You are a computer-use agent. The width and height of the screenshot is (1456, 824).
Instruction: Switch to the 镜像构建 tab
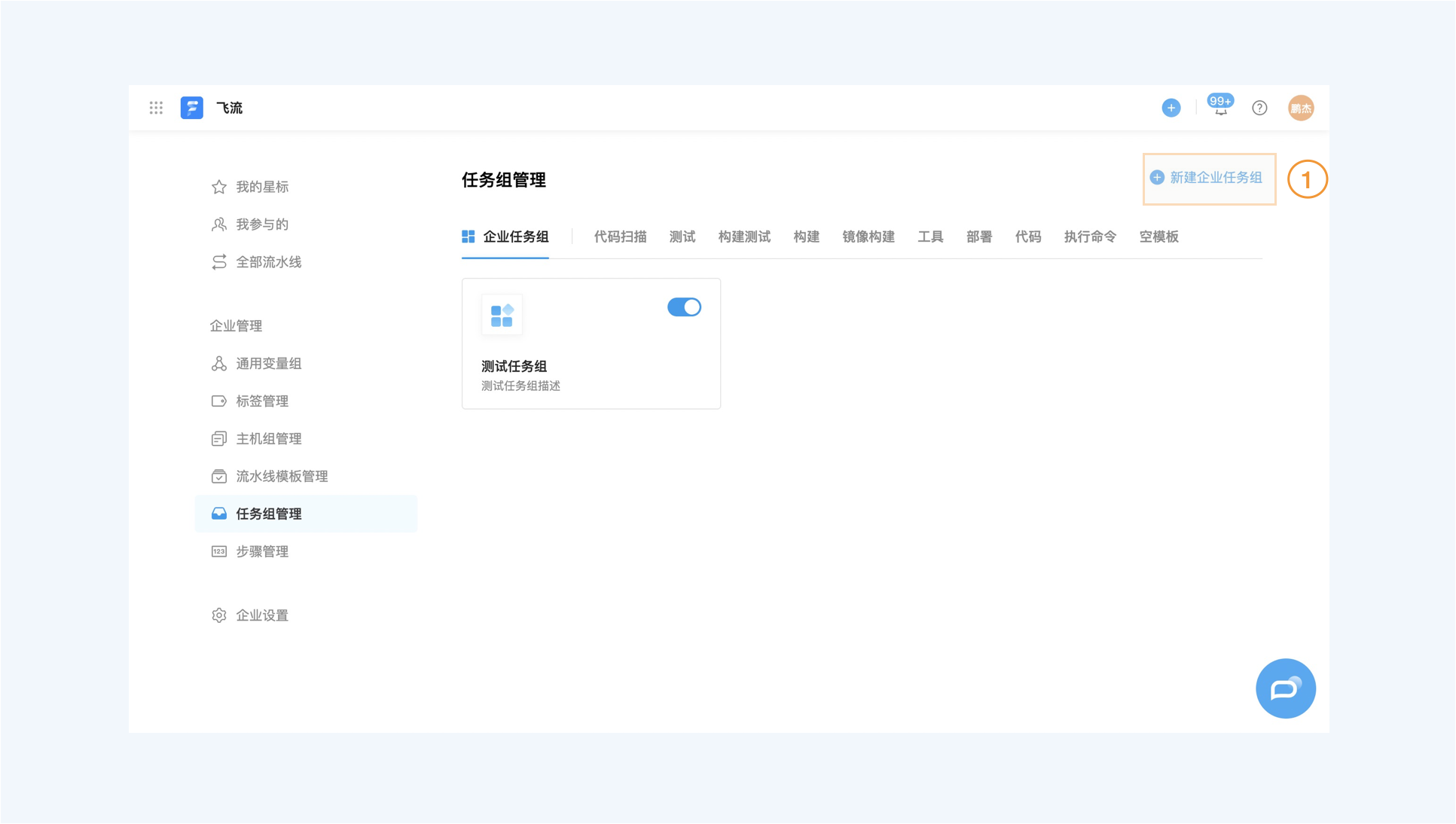coord(868,237)
